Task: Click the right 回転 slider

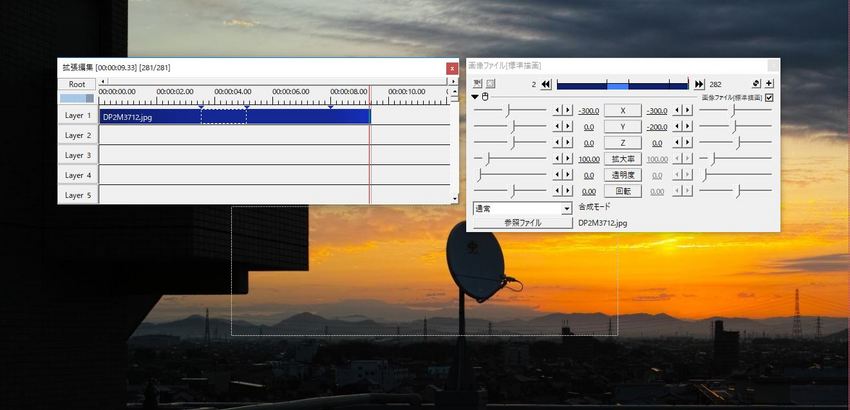Action: pos(735,191)
